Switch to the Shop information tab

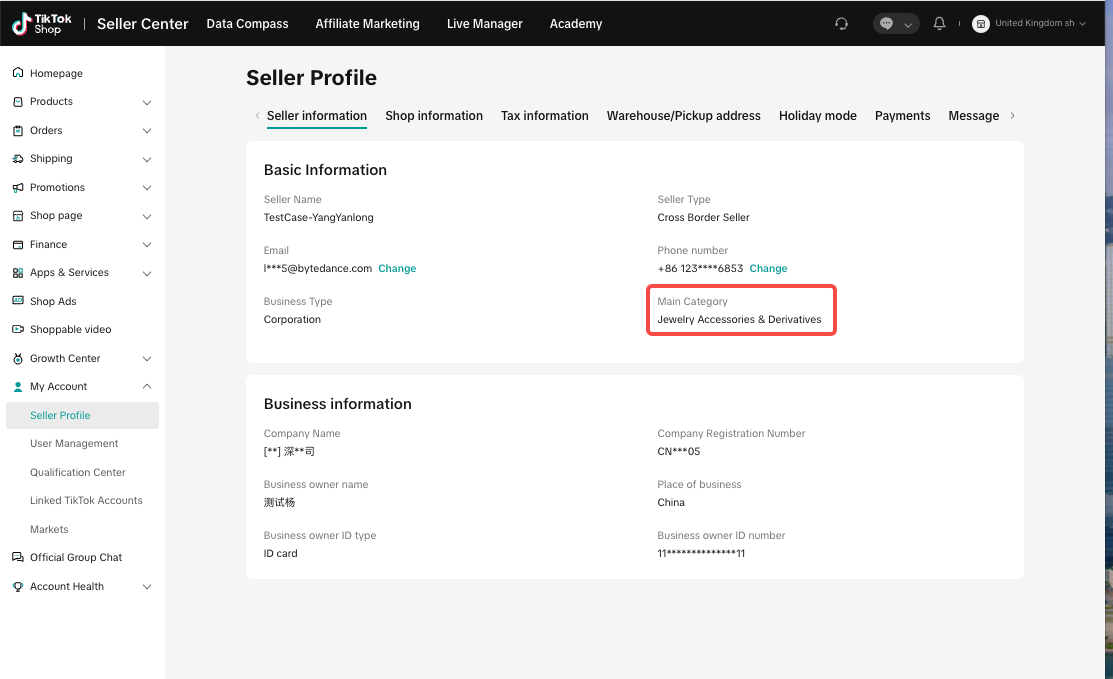(434, 116)
